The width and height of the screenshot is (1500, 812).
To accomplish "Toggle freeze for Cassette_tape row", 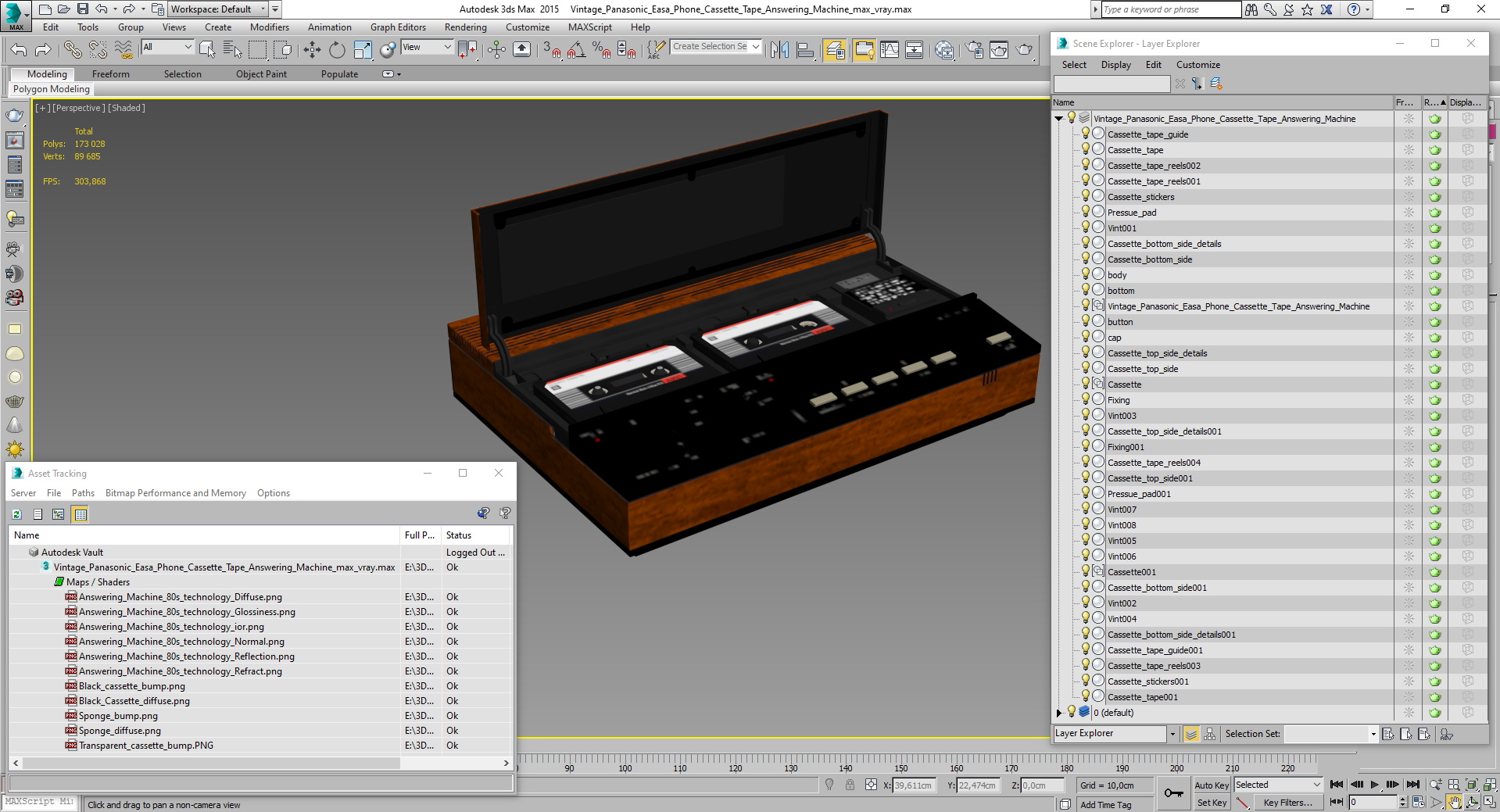I will pyautogui.click(x=1409, y=150).
